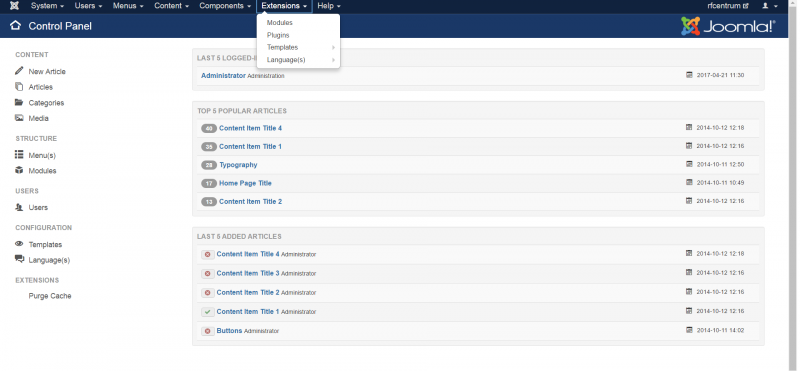Screen dimensions: 800x371
Task: Toggle publish status of the Buttons article
Action: click(x=207, y=331)
